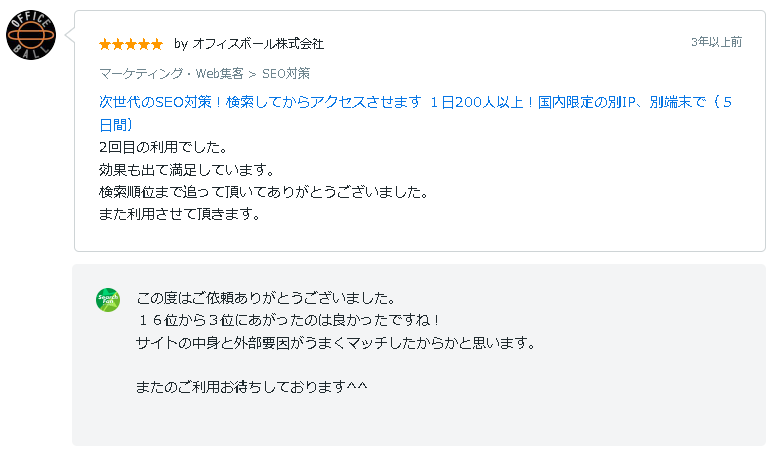Click the second orange rating star
775x453 pixels.
tap(118, 45)
